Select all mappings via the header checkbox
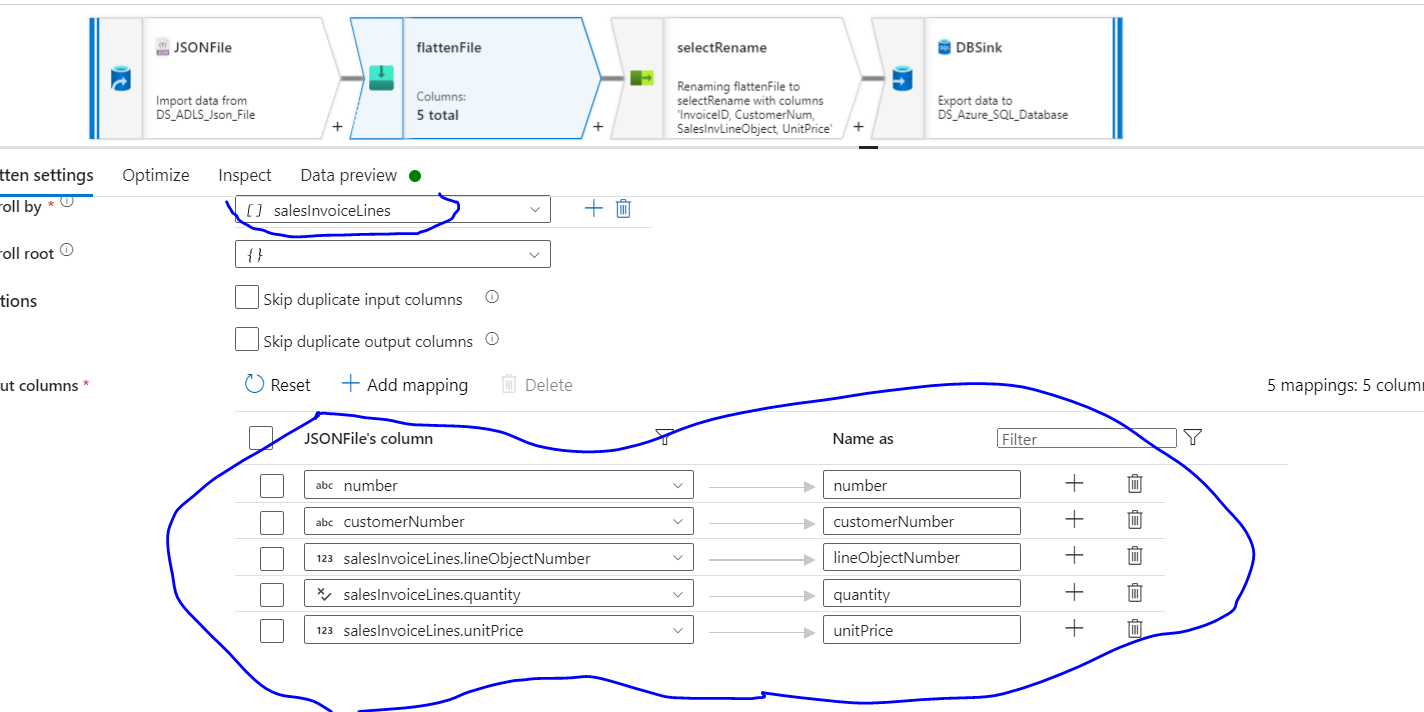Image resolution: width=1424 pixels, height=712 pixels. (x=261, y=437)
